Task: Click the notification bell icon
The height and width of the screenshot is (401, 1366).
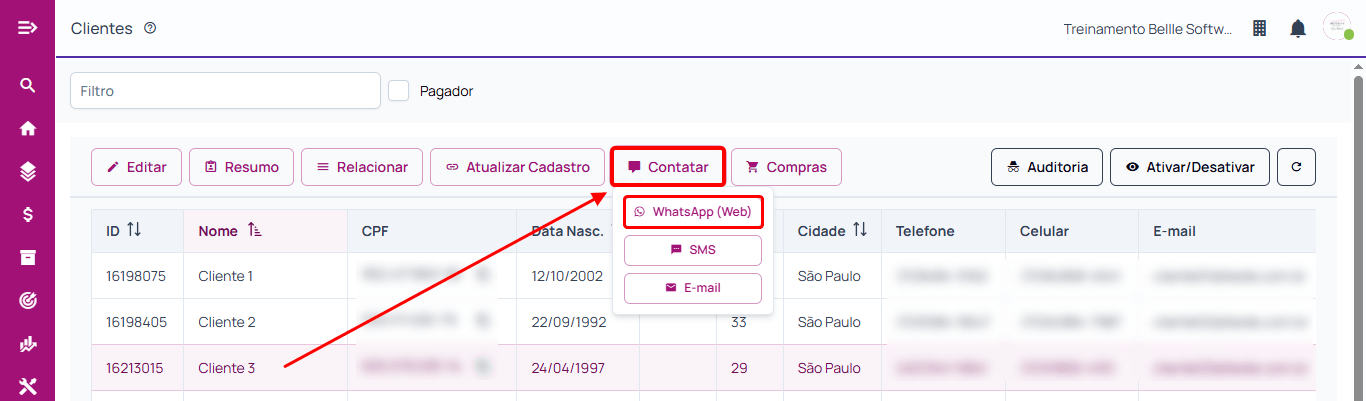Action: click(x=1298, y=28)
